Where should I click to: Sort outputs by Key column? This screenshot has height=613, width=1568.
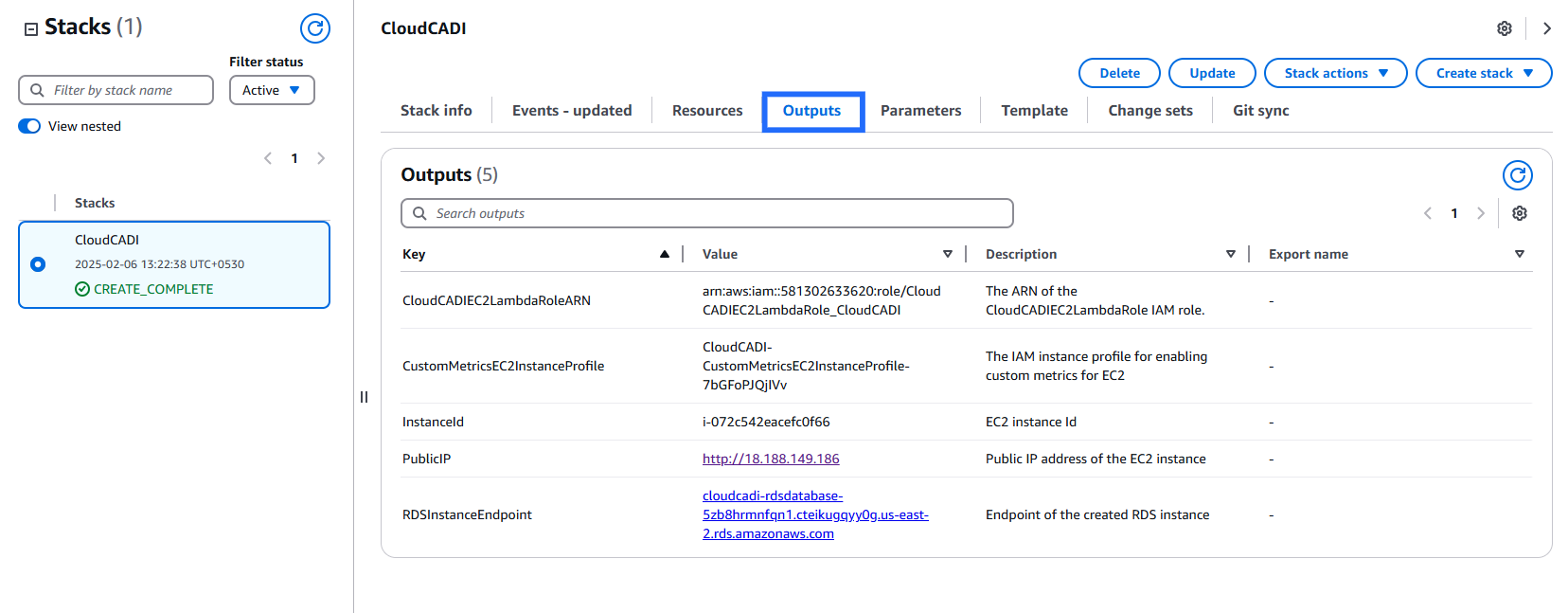[x=664, y=254]
